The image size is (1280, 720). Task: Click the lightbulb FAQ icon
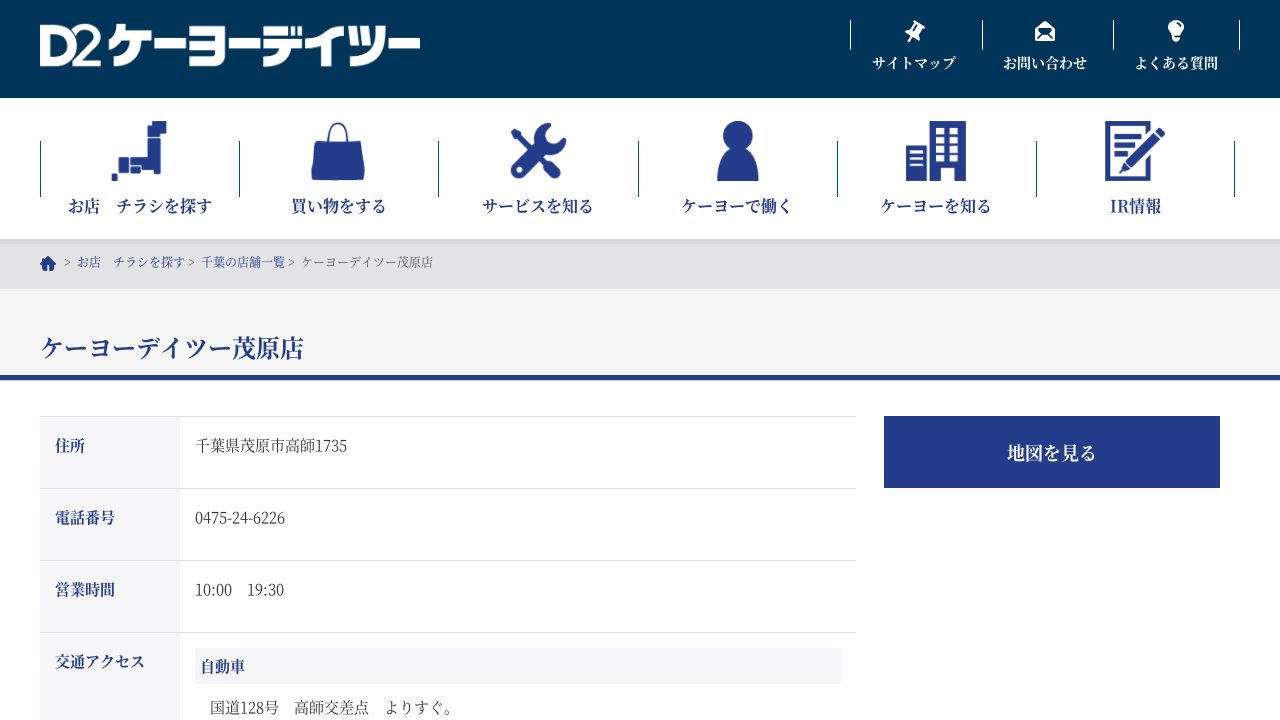tap(1176, 31)
